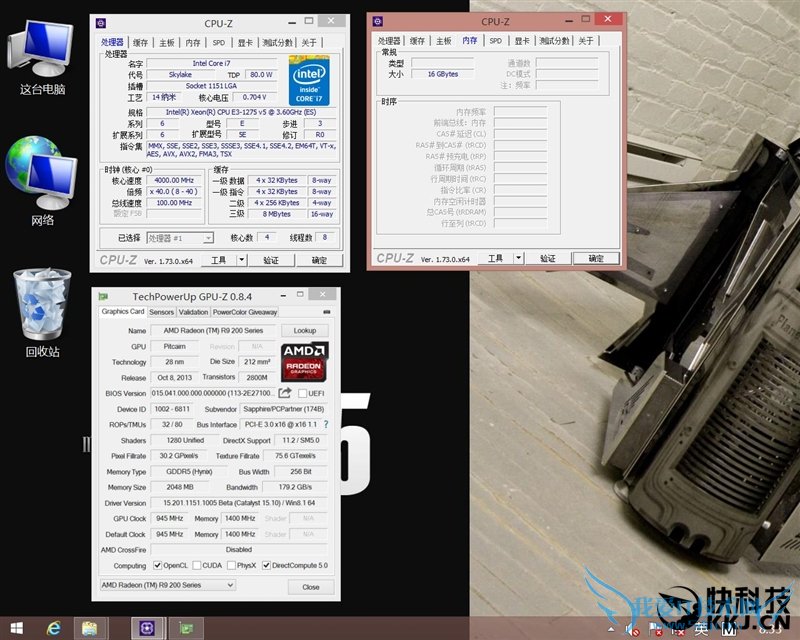Click the AMD Radeon logo in GPU-Z
Screen dimensions: 800x640
click(x=302, y=361)
